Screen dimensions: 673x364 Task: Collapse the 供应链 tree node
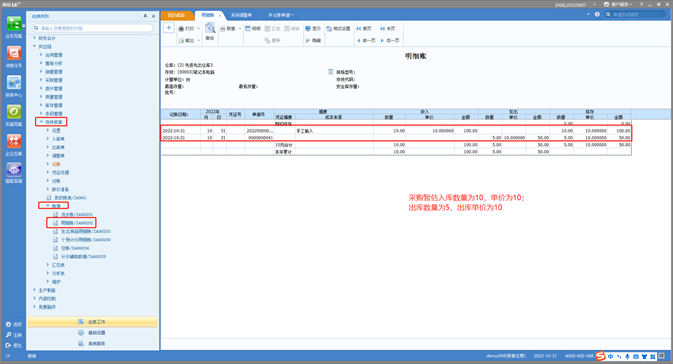(35, 46)
